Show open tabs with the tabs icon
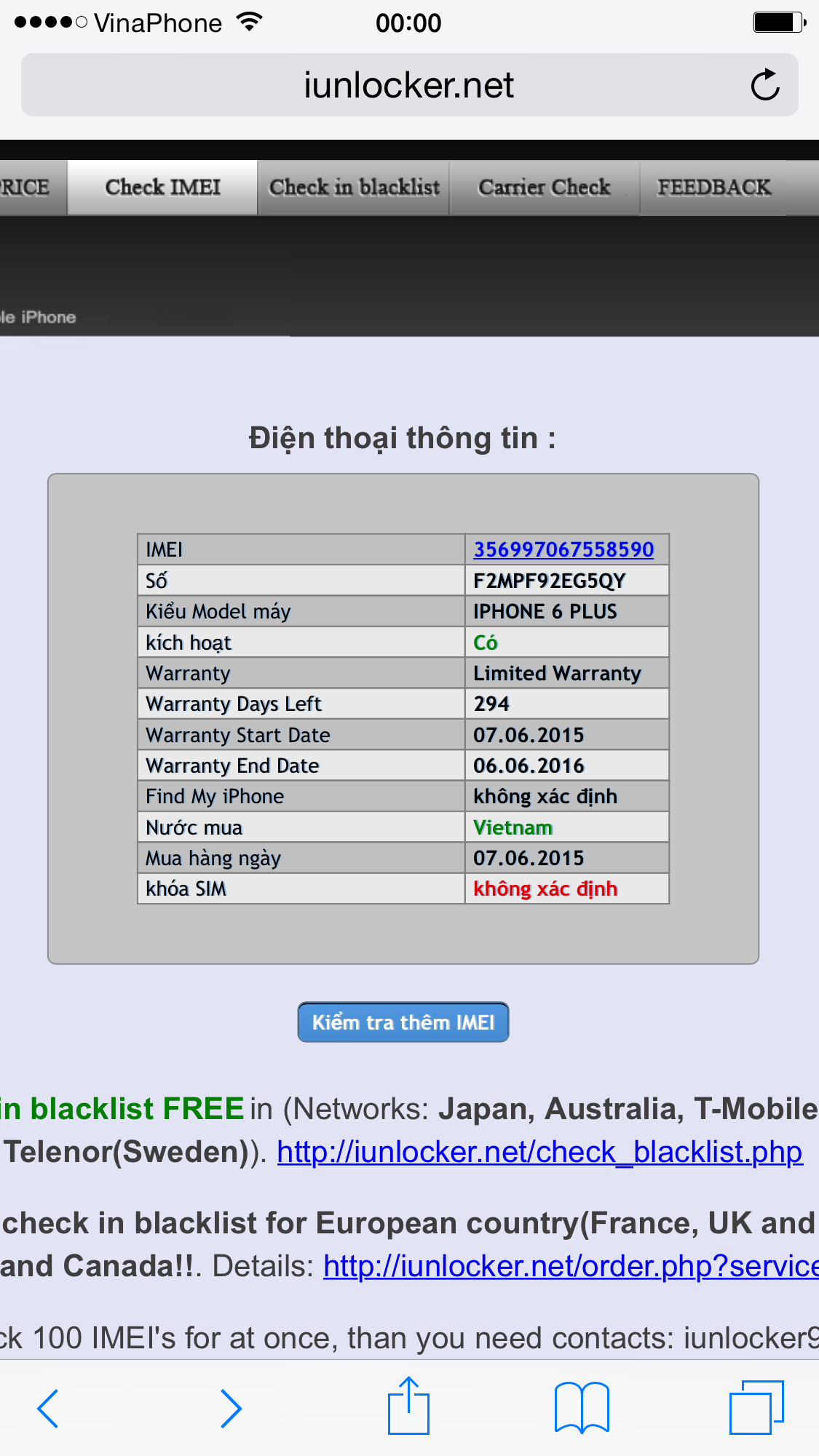819x1456 pixels. coord(756,1407)
